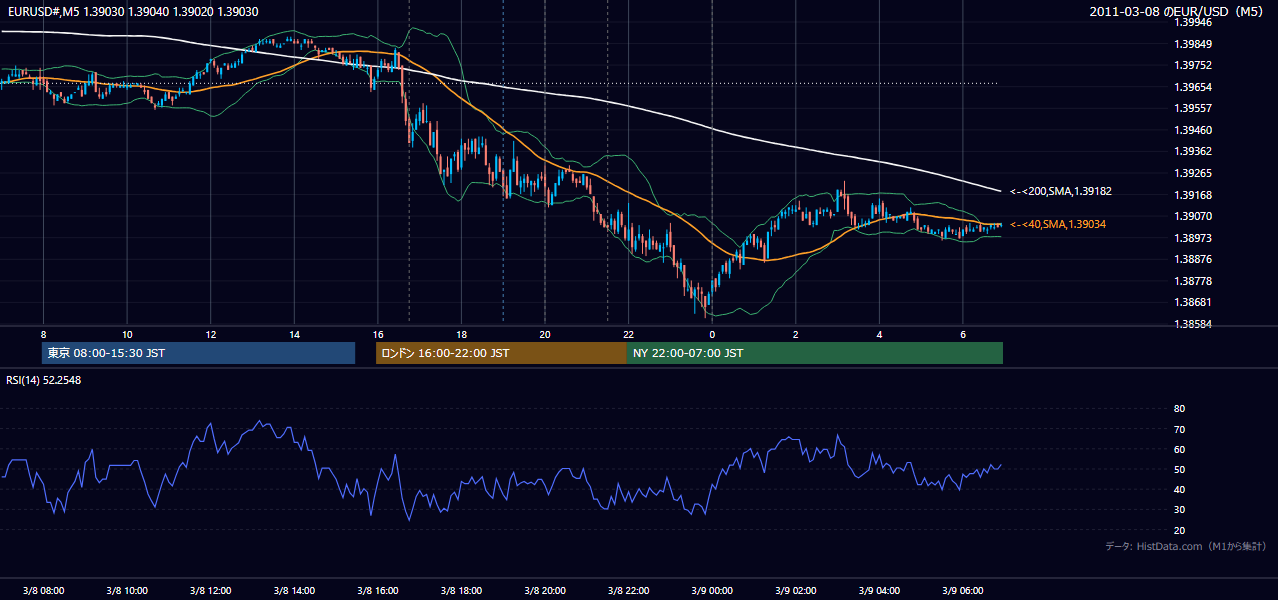Click price axis value 1.39849
The height and width of the screenshot is (600, 1278).
(1193, 44)
